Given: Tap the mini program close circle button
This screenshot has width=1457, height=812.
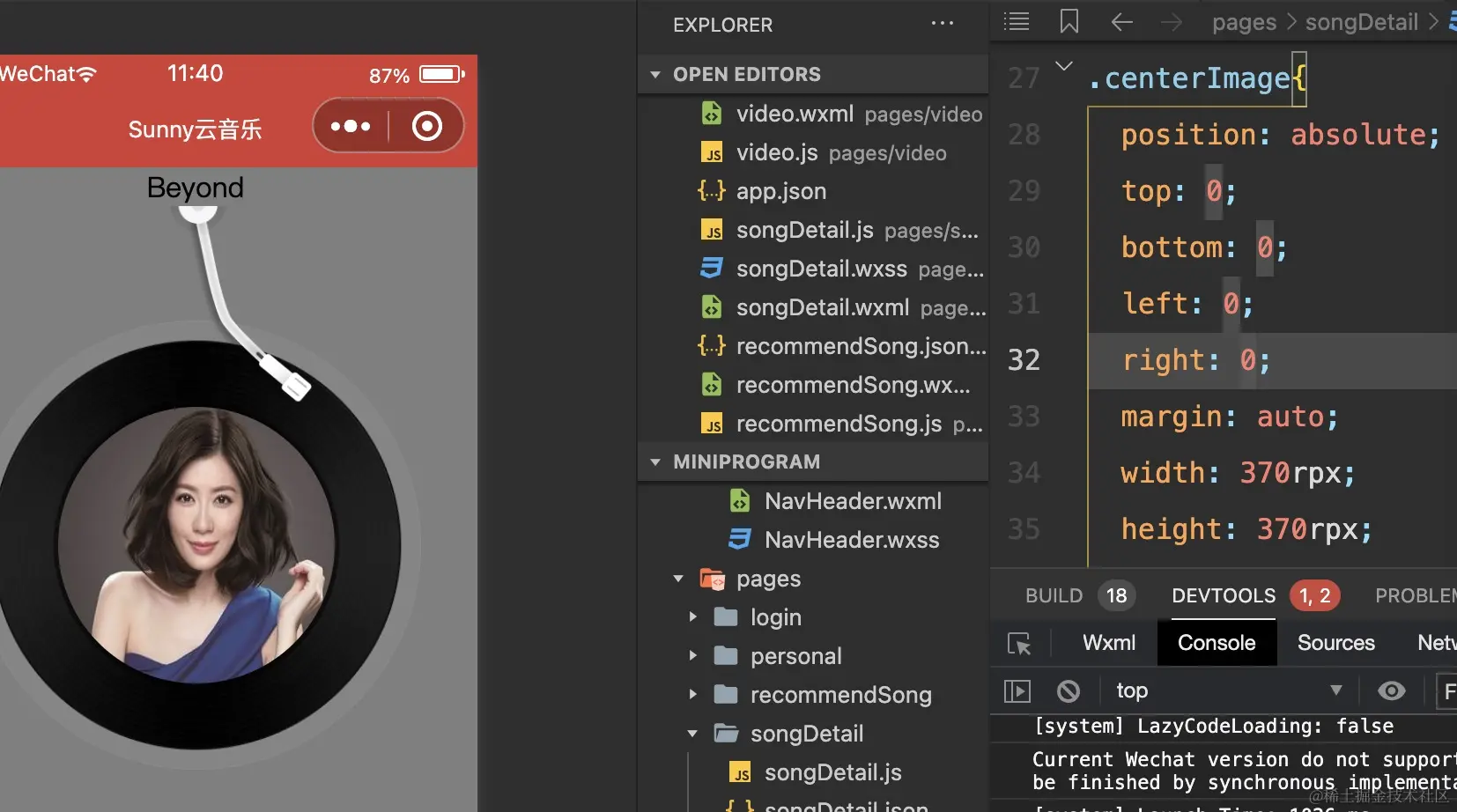Looking at the screenshot, I should coord(427,127).
